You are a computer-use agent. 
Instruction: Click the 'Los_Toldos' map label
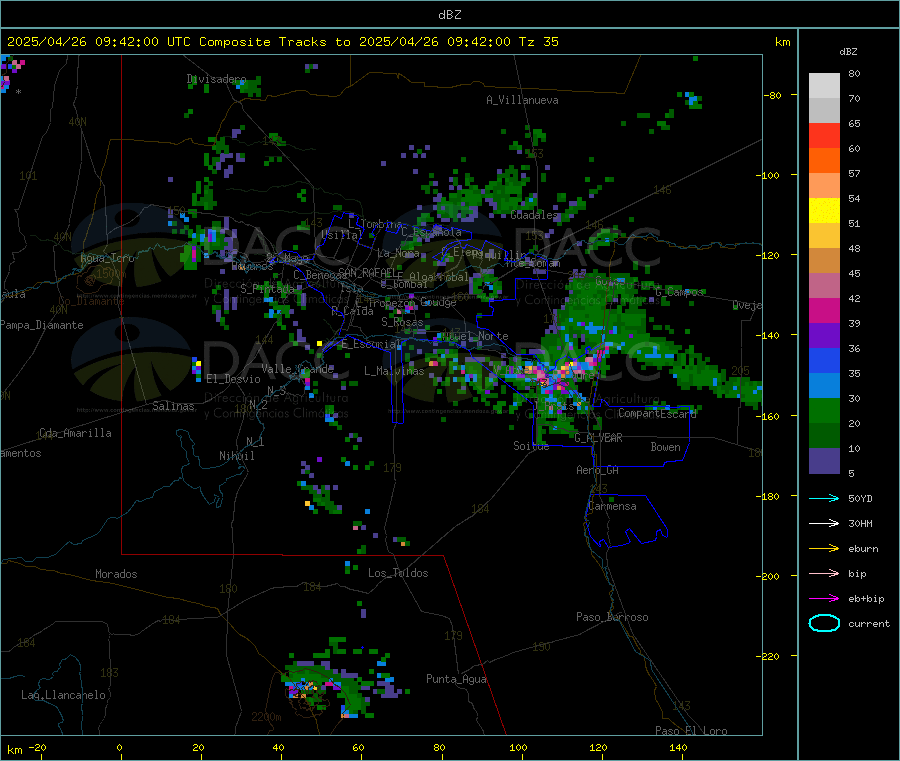pos(398,573)
